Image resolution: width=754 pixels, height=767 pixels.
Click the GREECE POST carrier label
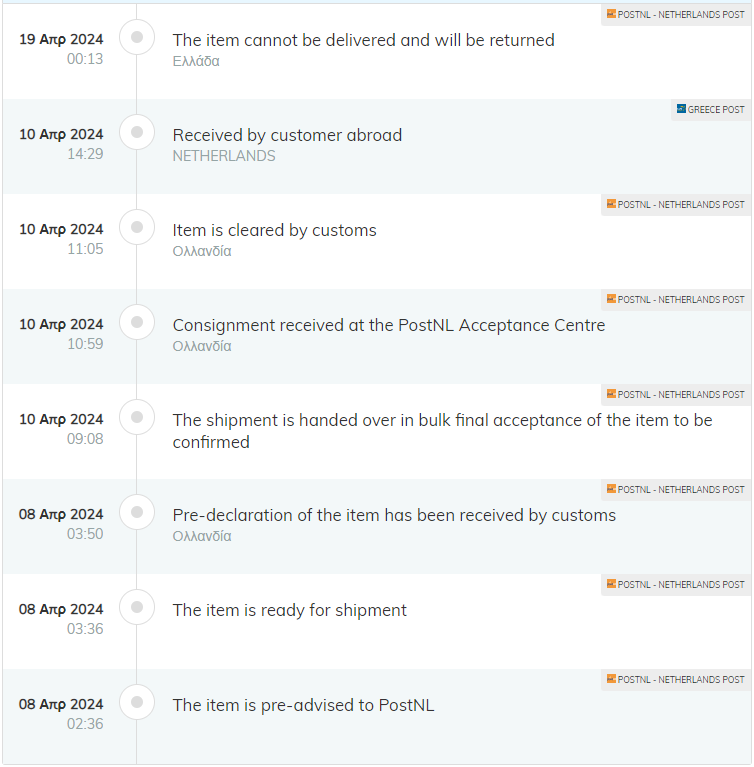point(716,110)
